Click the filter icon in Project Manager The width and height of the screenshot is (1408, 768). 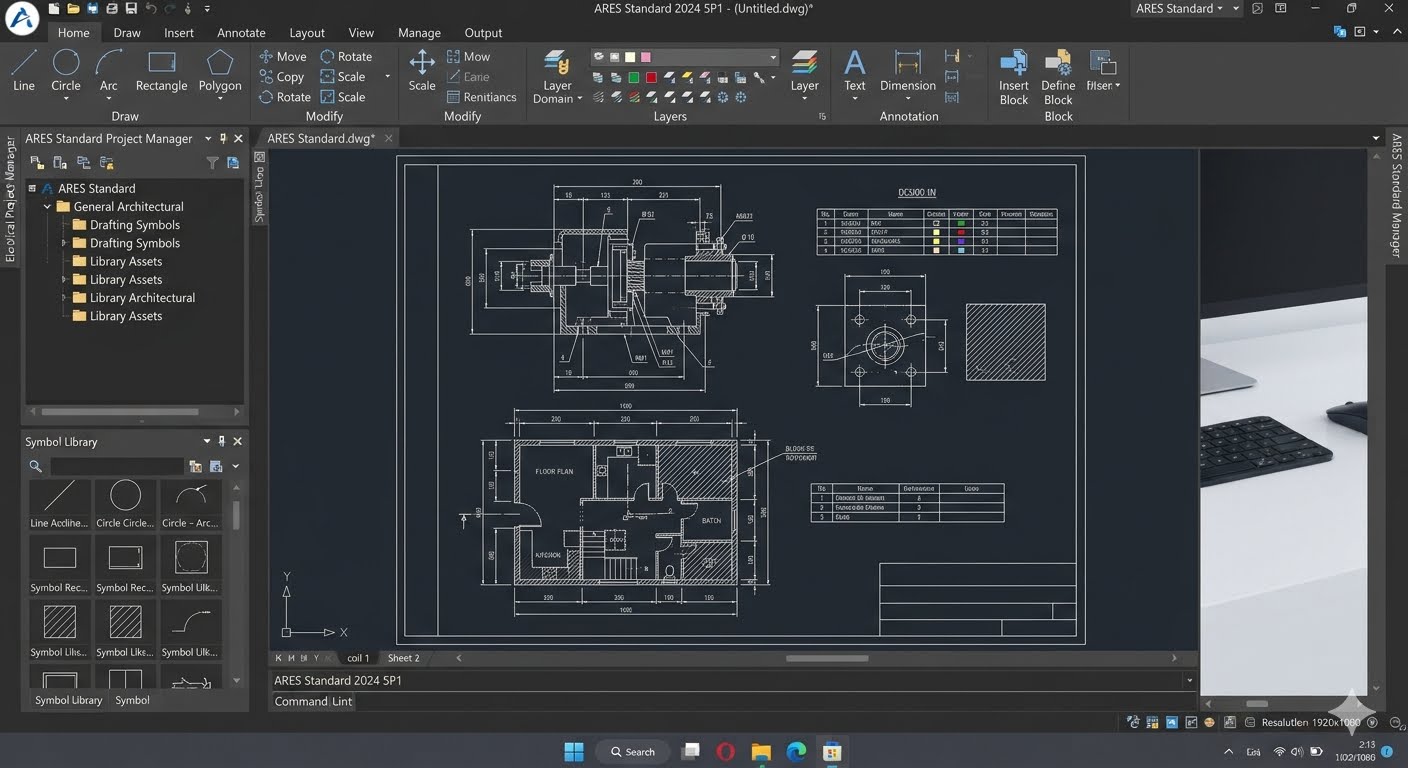pos(212,162)
